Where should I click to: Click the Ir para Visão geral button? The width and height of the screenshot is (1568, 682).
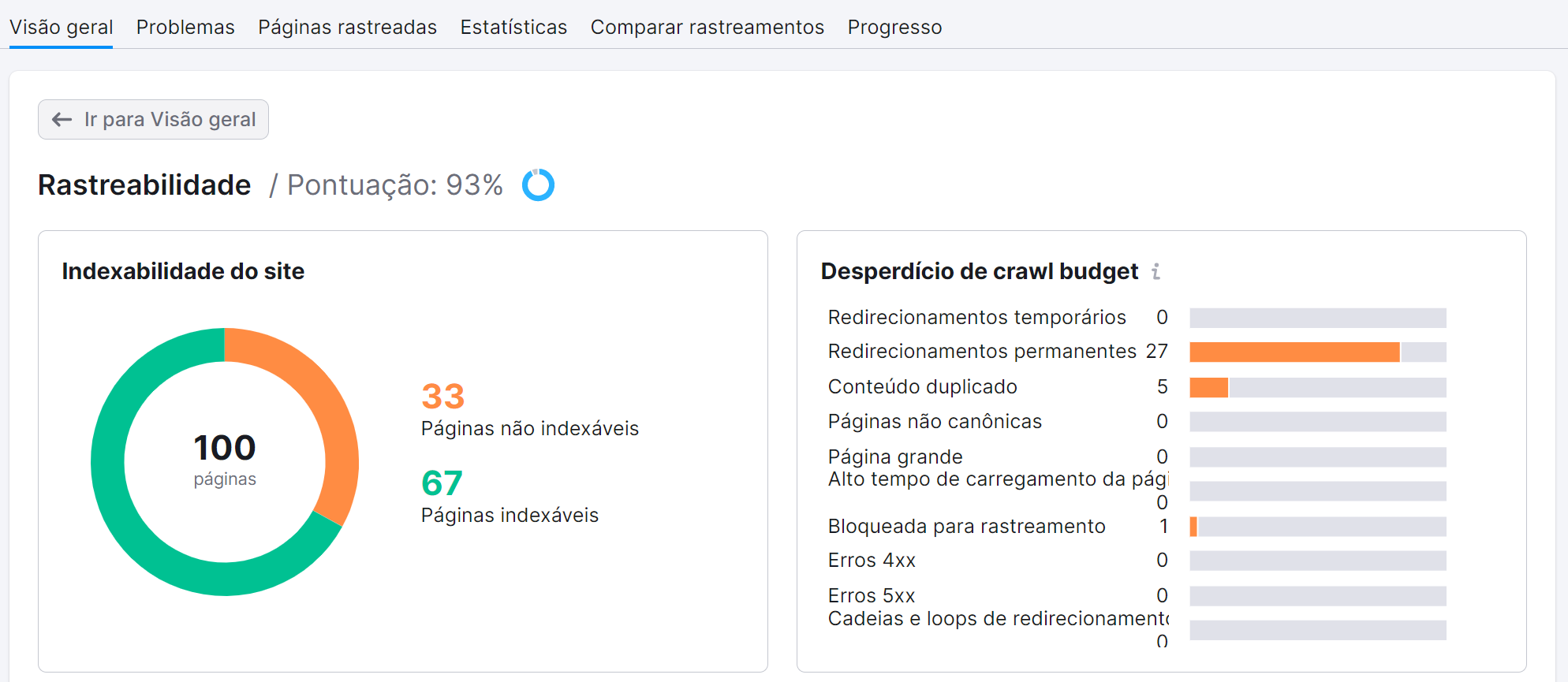point(153,119)
